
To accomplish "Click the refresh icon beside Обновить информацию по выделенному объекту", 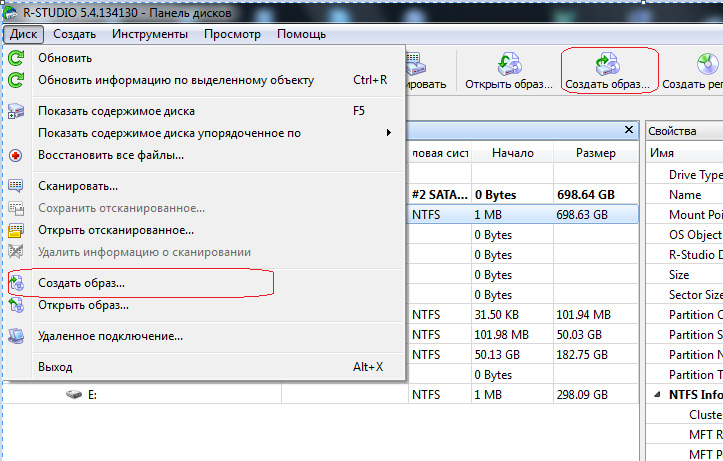I will coord(16,80).
